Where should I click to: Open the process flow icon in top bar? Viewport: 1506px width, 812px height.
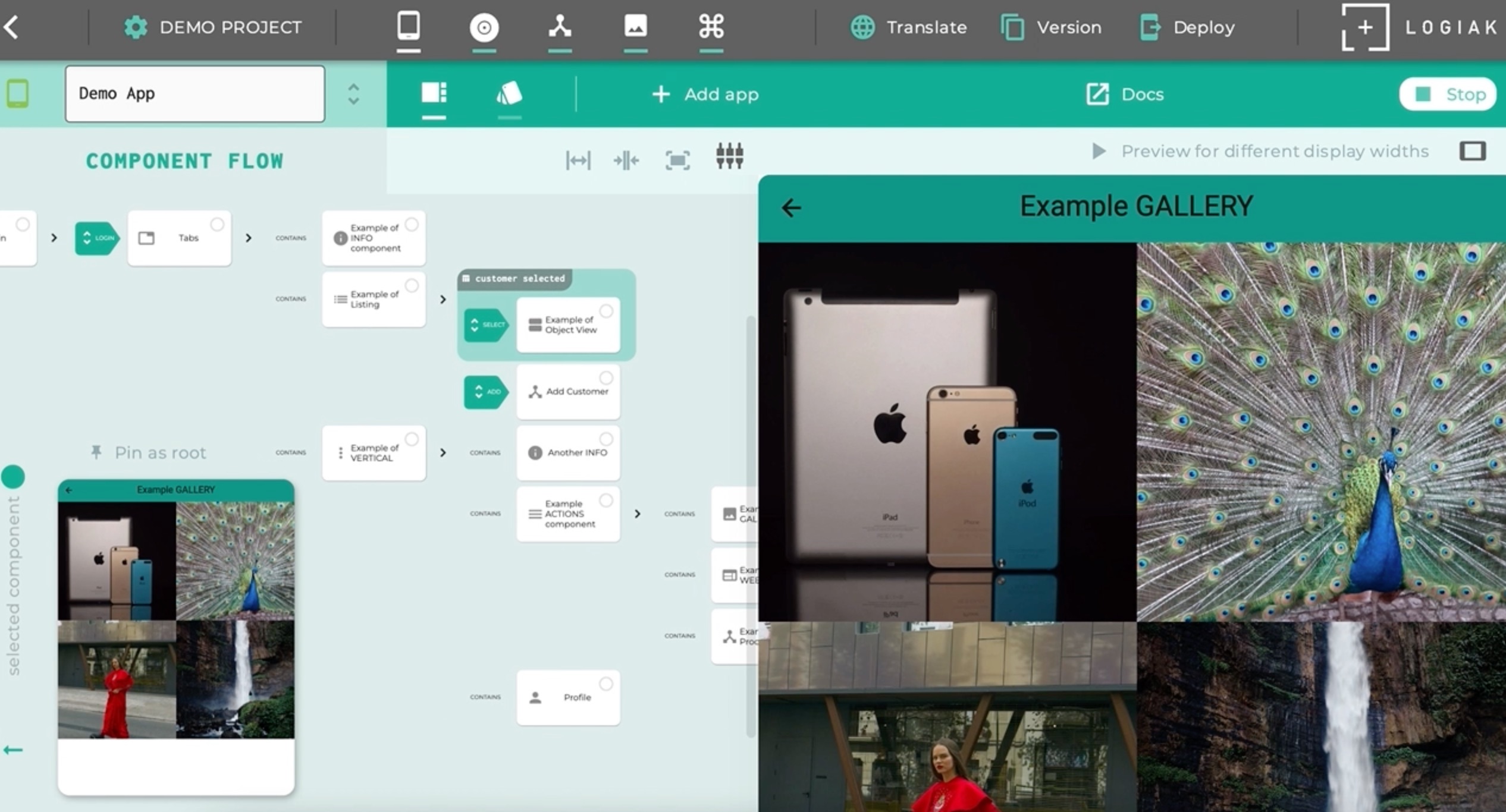pyautogui.click(x=560, y=26)
